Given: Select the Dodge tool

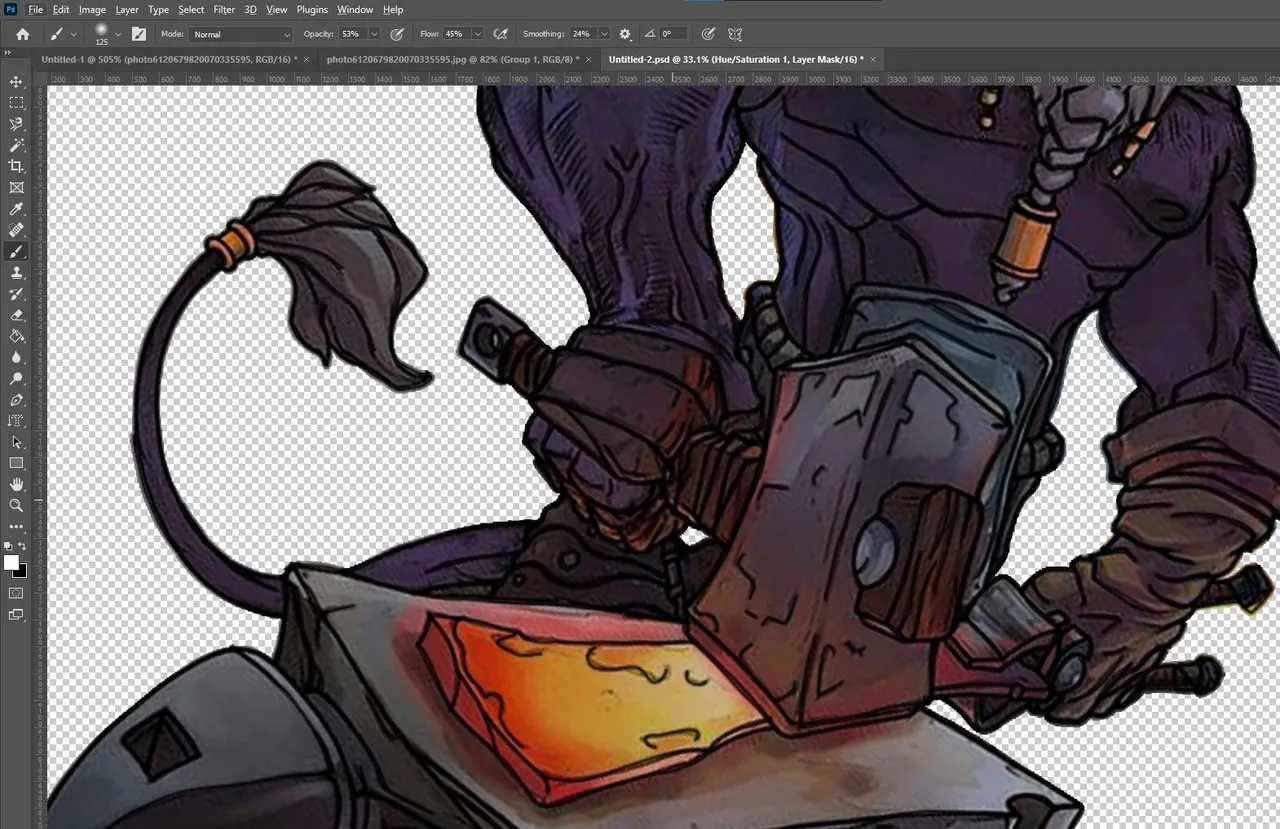Looking at the screenshot, I should coord(16,379).
